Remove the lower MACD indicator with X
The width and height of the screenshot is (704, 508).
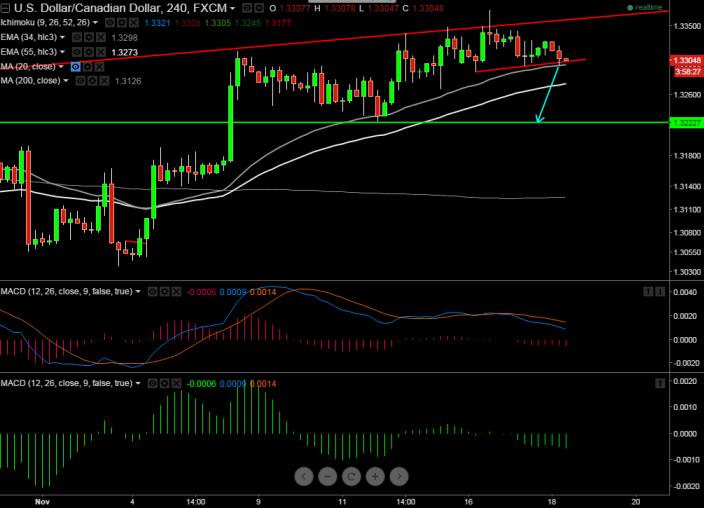pos(176,384)
